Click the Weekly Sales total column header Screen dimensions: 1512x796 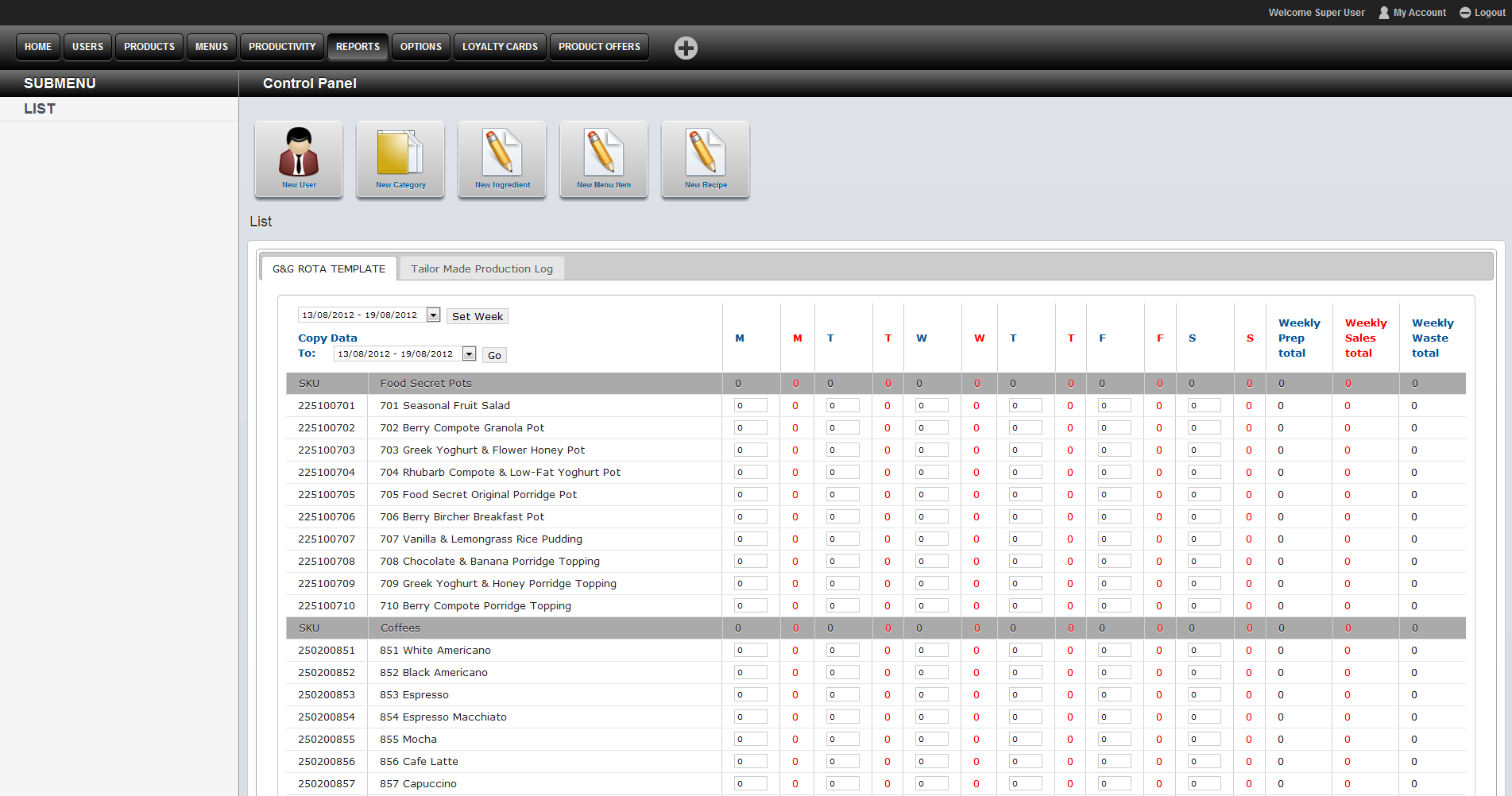click(1366, 338)
